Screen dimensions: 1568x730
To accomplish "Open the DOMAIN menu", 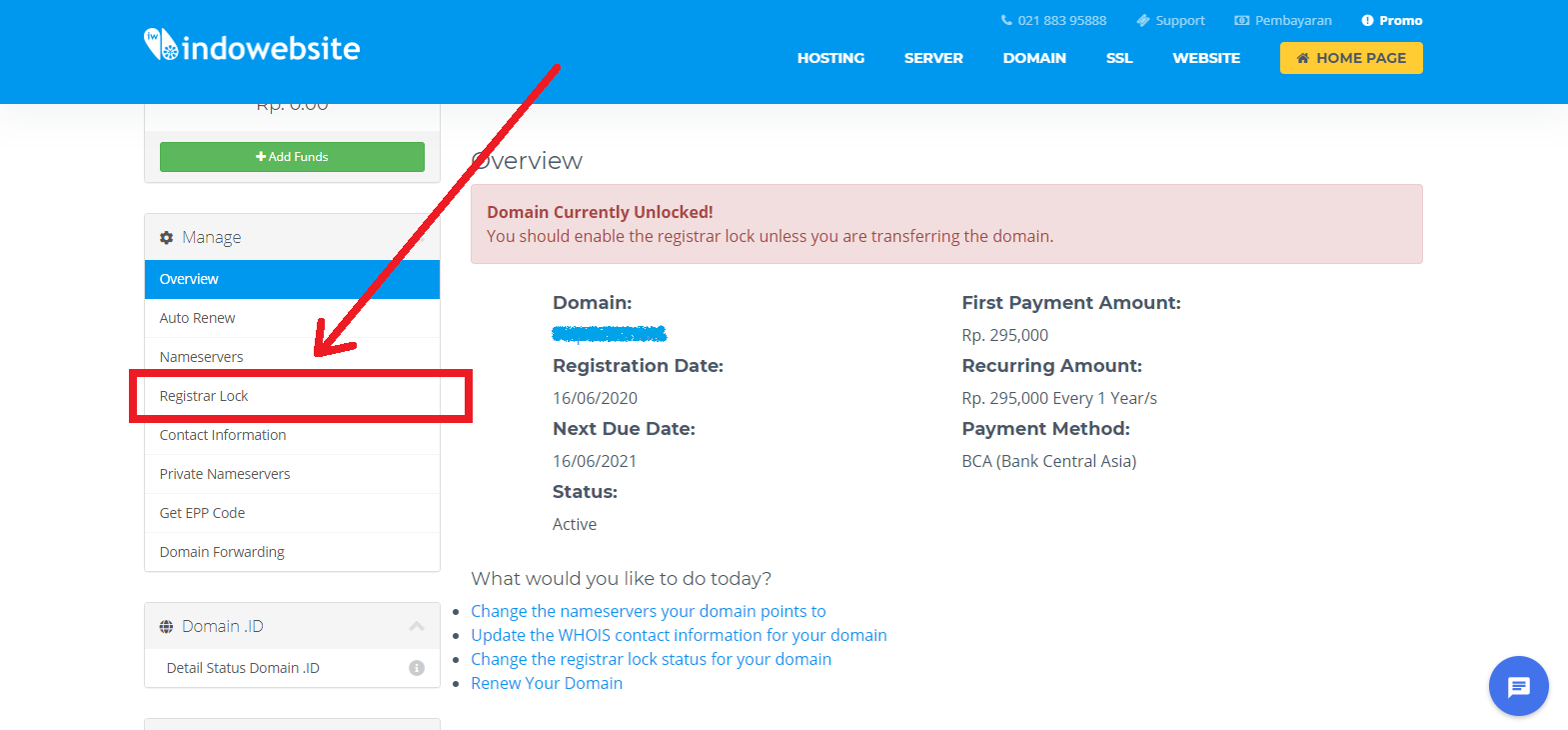I will [x=1034, y=58].
